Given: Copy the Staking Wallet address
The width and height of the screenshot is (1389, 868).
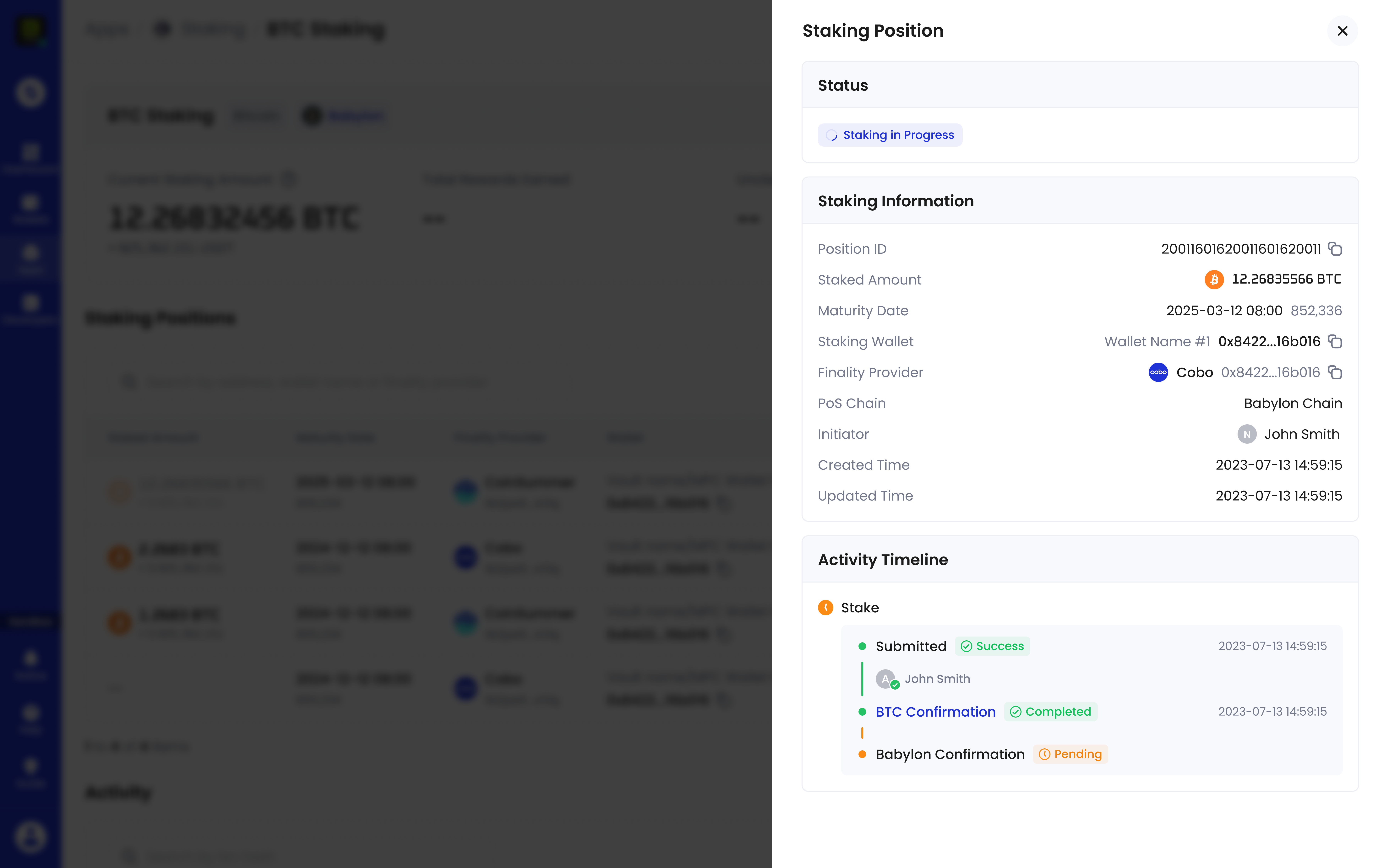Looking at the screenshot, I should (1335, 342).
